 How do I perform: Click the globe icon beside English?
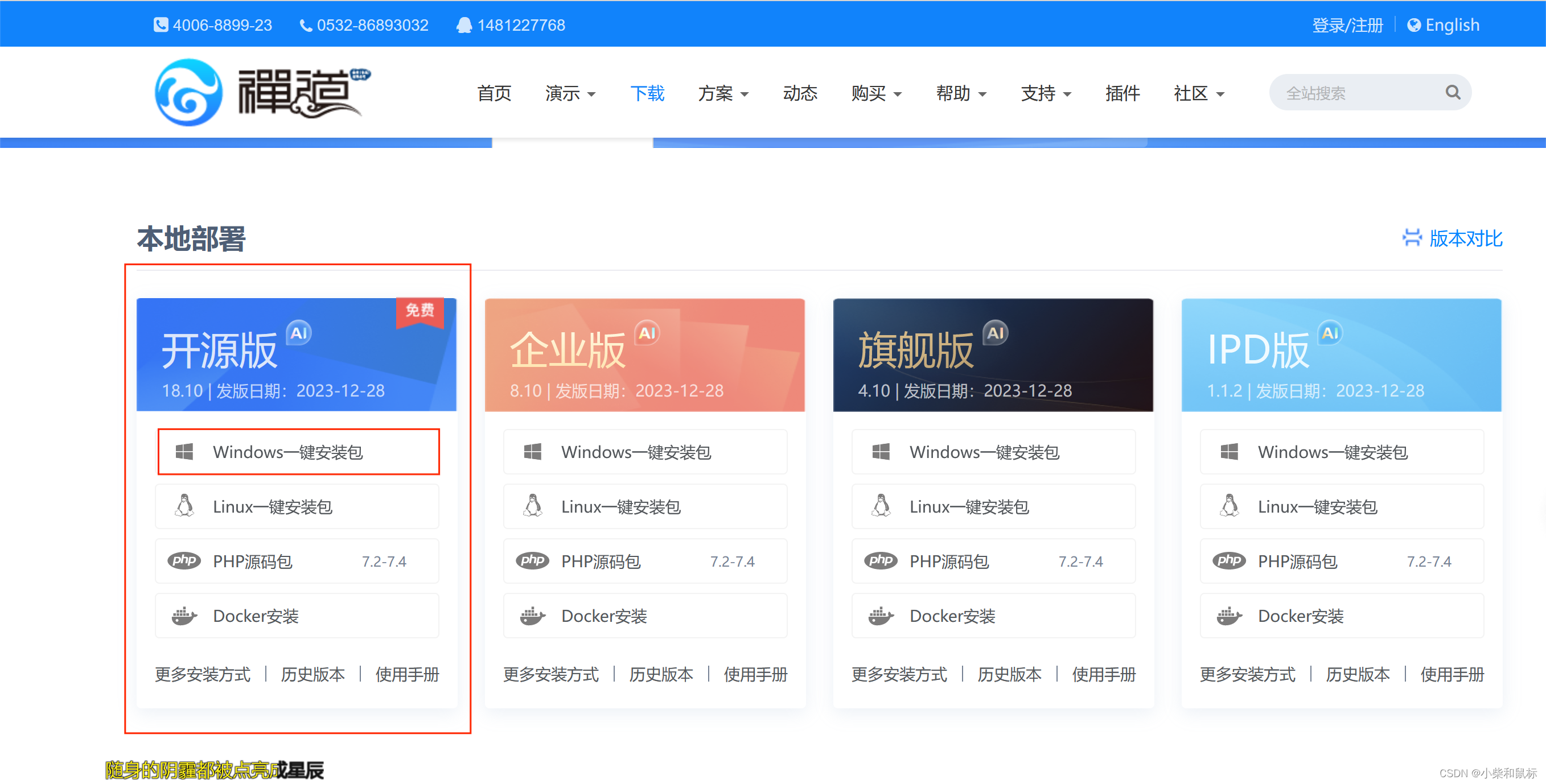1413,25
